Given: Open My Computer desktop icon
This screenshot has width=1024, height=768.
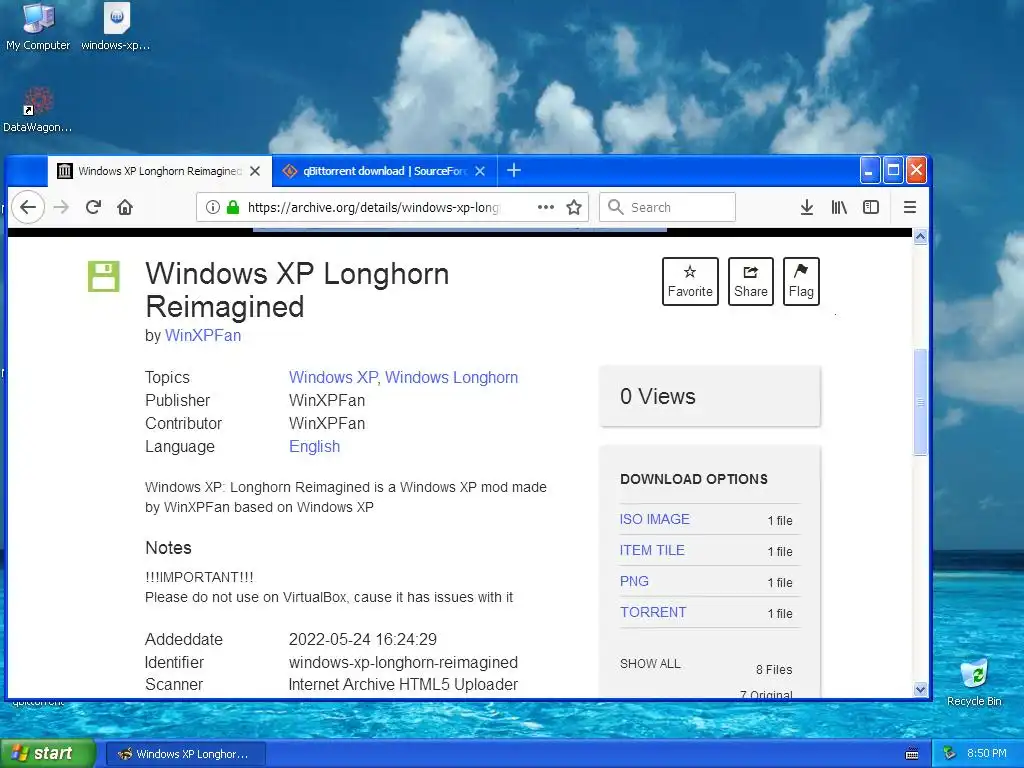Looking at the screenshot, I should pos(38,27).
